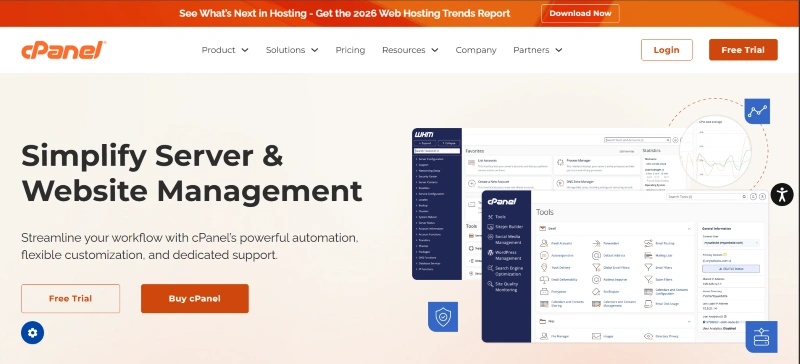
Task: Click List Accounts card in WHM Favorites
Action: [x=508, y=165]
